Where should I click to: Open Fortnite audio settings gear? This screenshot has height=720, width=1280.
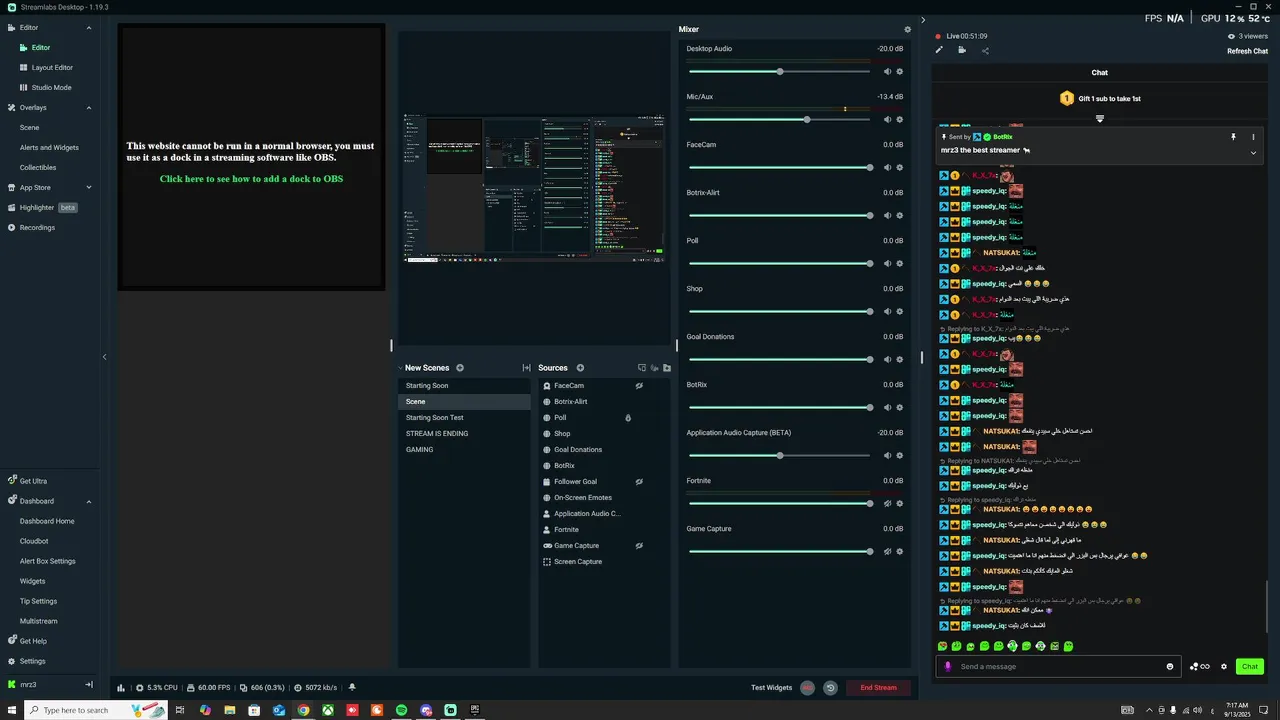coord(900,503)
